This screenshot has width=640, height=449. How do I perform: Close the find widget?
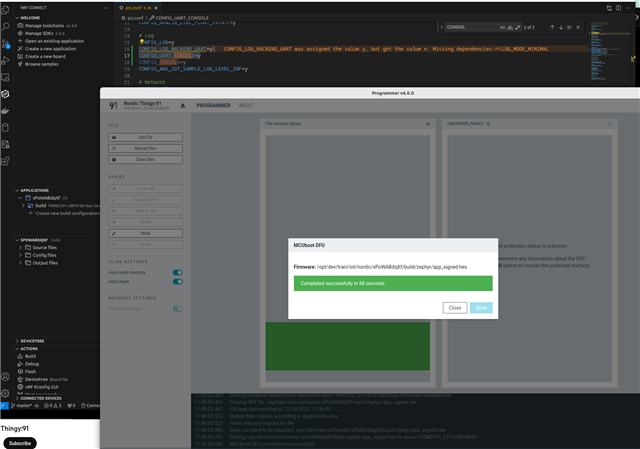click(578, 27)
